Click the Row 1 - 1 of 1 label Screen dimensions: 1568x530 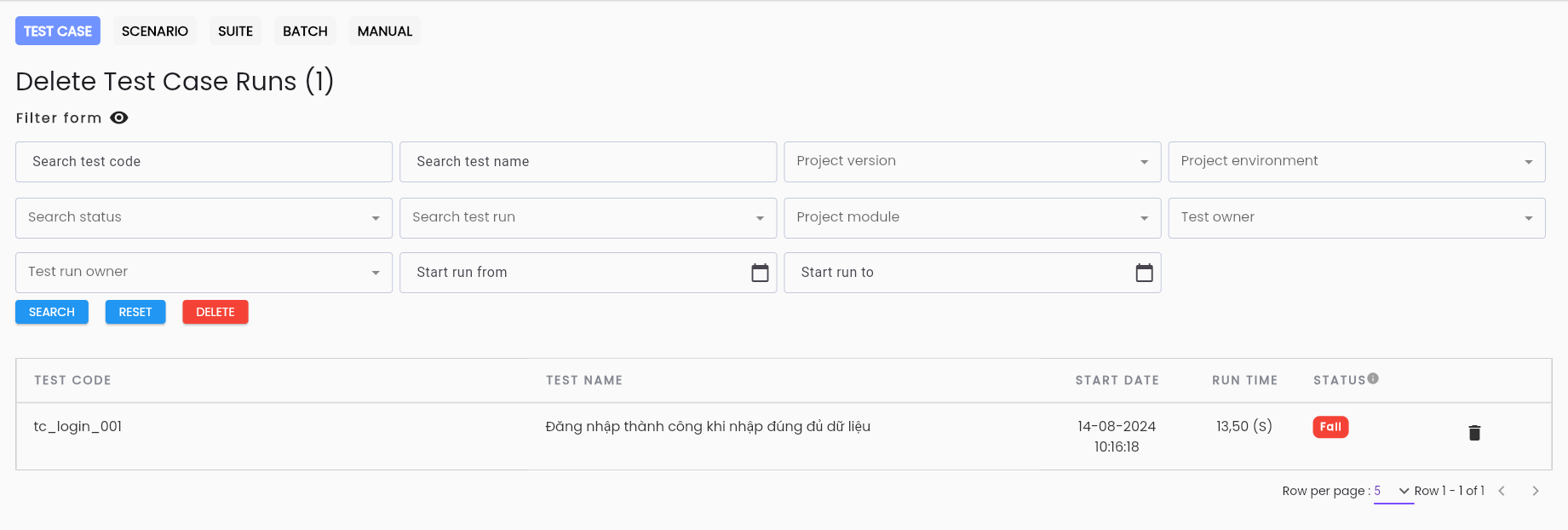(x=1449, y=491)
